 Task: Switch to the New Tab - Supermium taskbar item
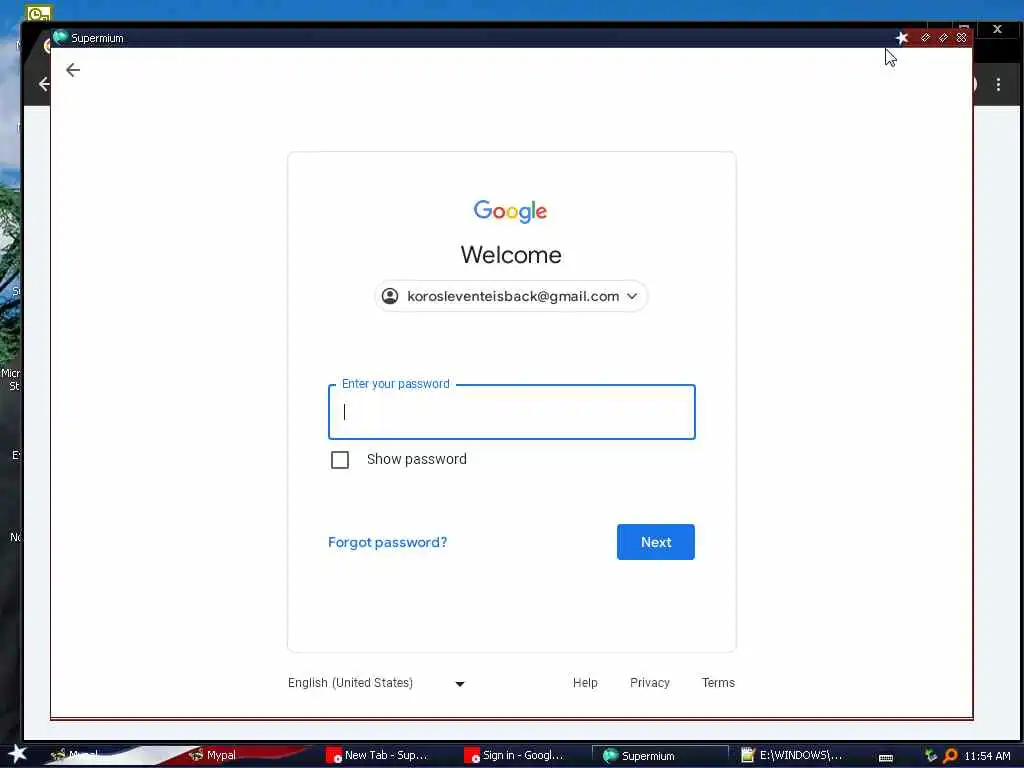click(x=377, y=755)
